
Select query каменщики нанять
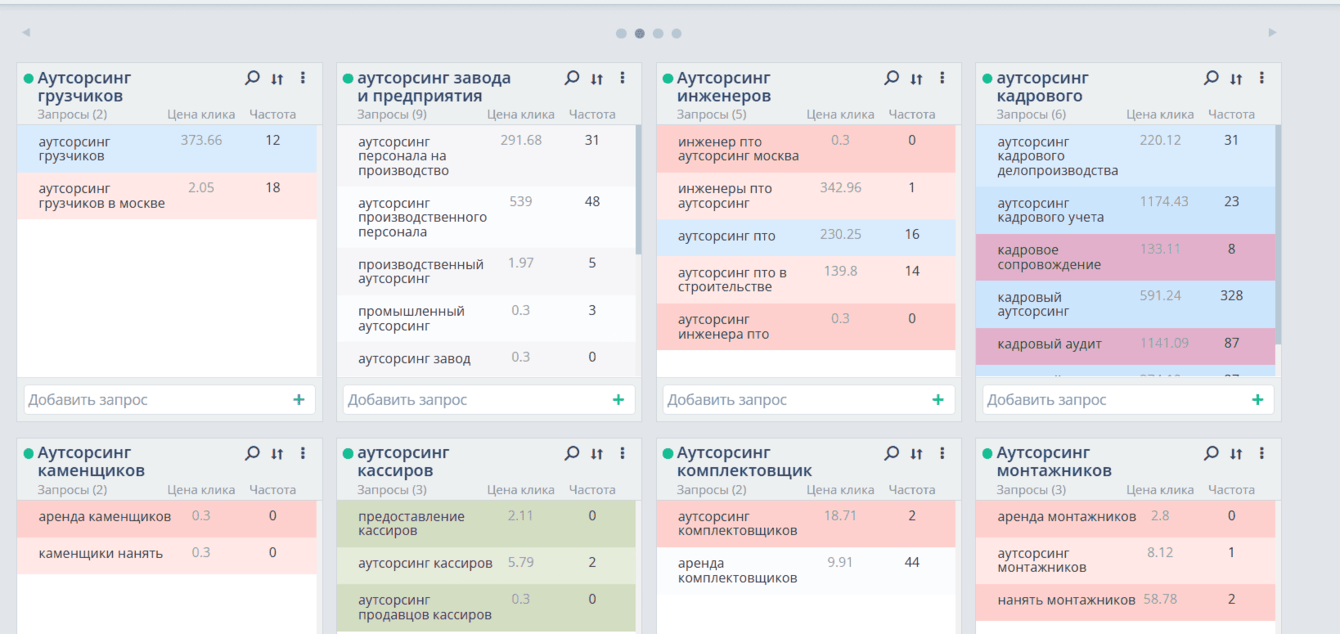[167, 556]
